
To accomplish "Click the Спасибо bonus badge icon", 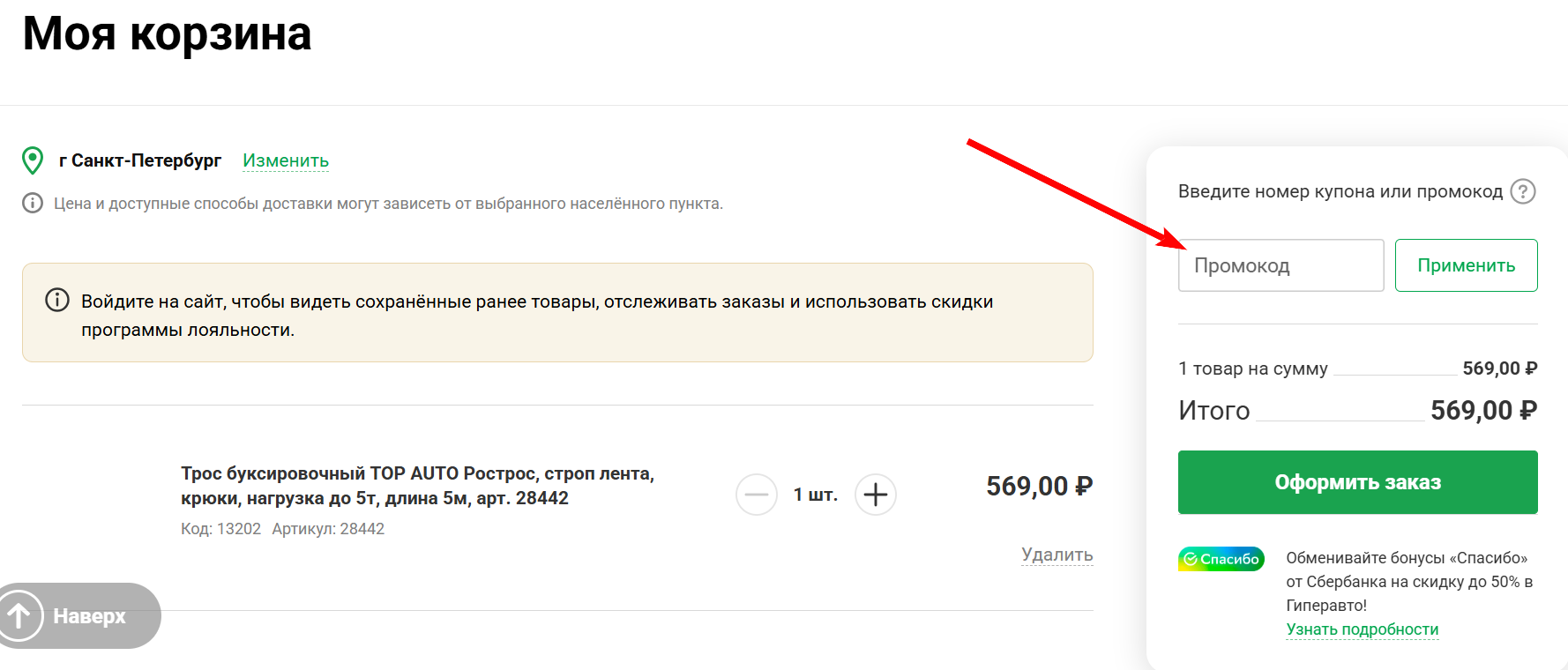I will 1221,558.
